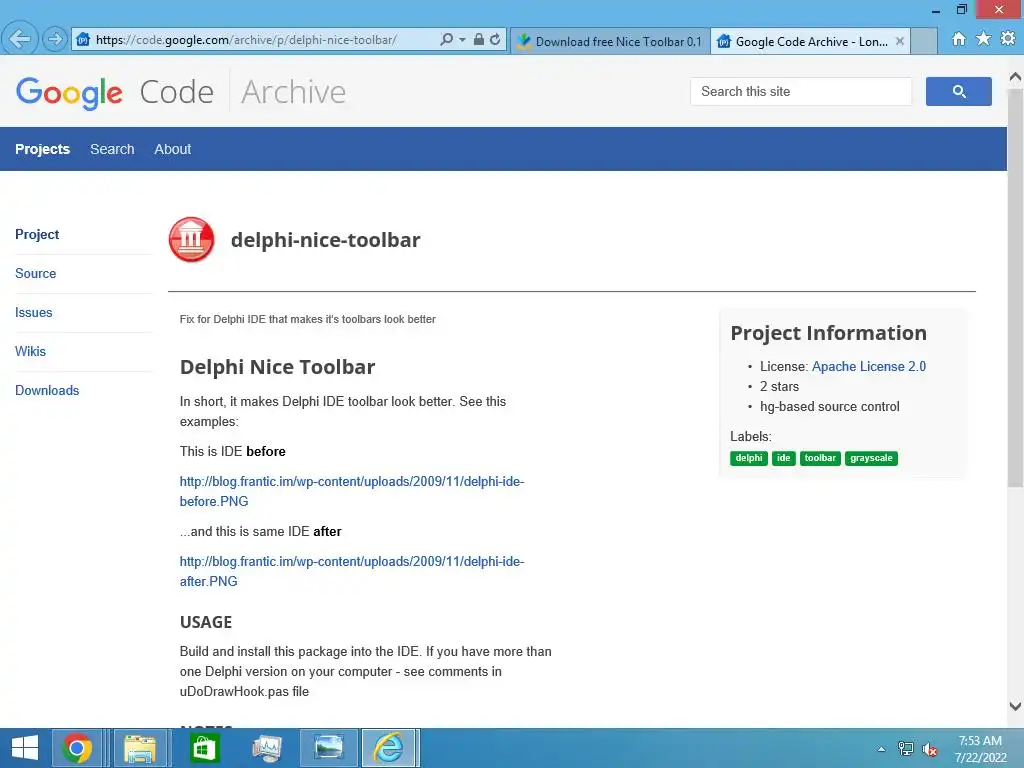Open the About menu item
Image resolution: width=1024 pixels, height=768 pixels.
click(x=172, y=149)
